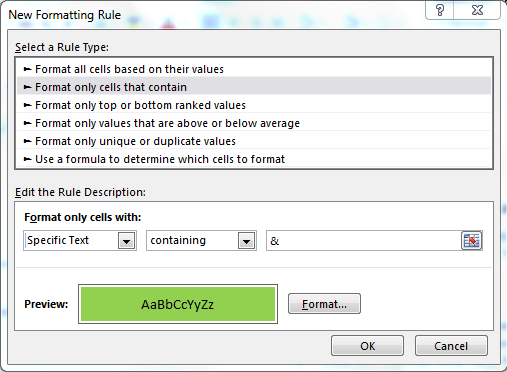Close the New Formatting Rule dialog
507x372 pixels.
[477, 10]
